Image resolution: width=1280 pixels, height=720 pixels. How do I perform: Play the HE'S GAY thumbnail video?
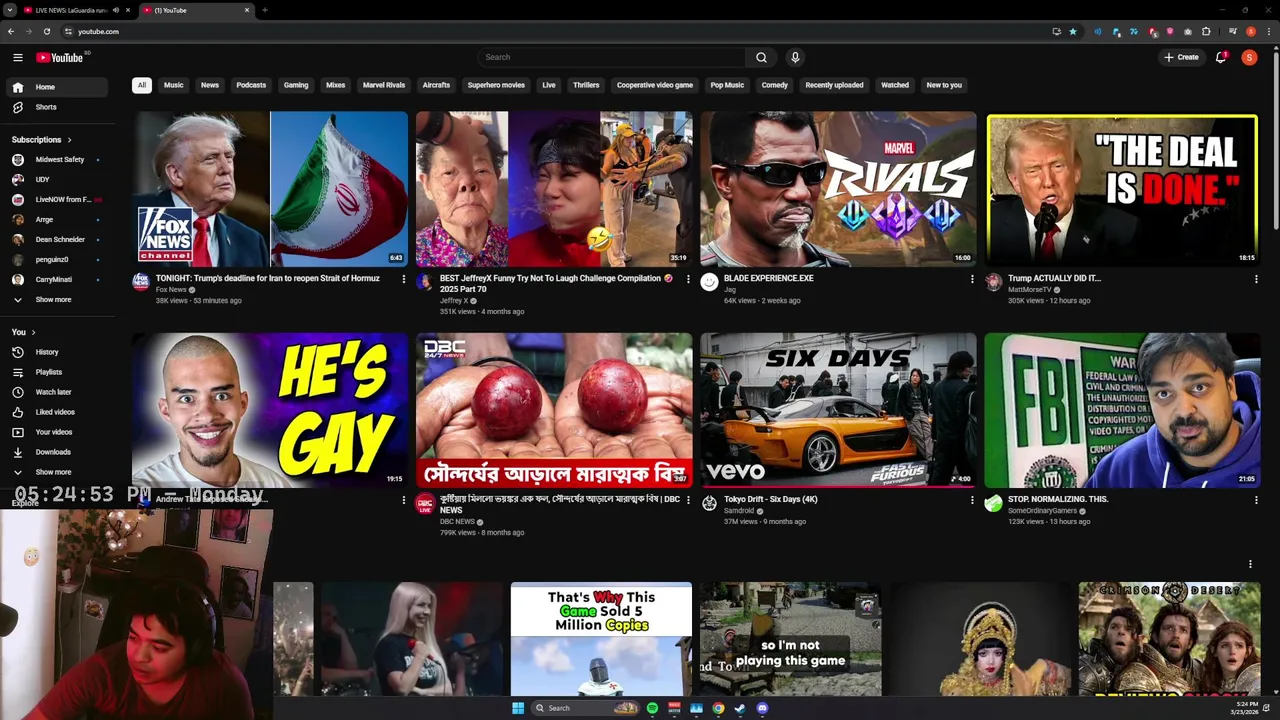click(270, 410)
